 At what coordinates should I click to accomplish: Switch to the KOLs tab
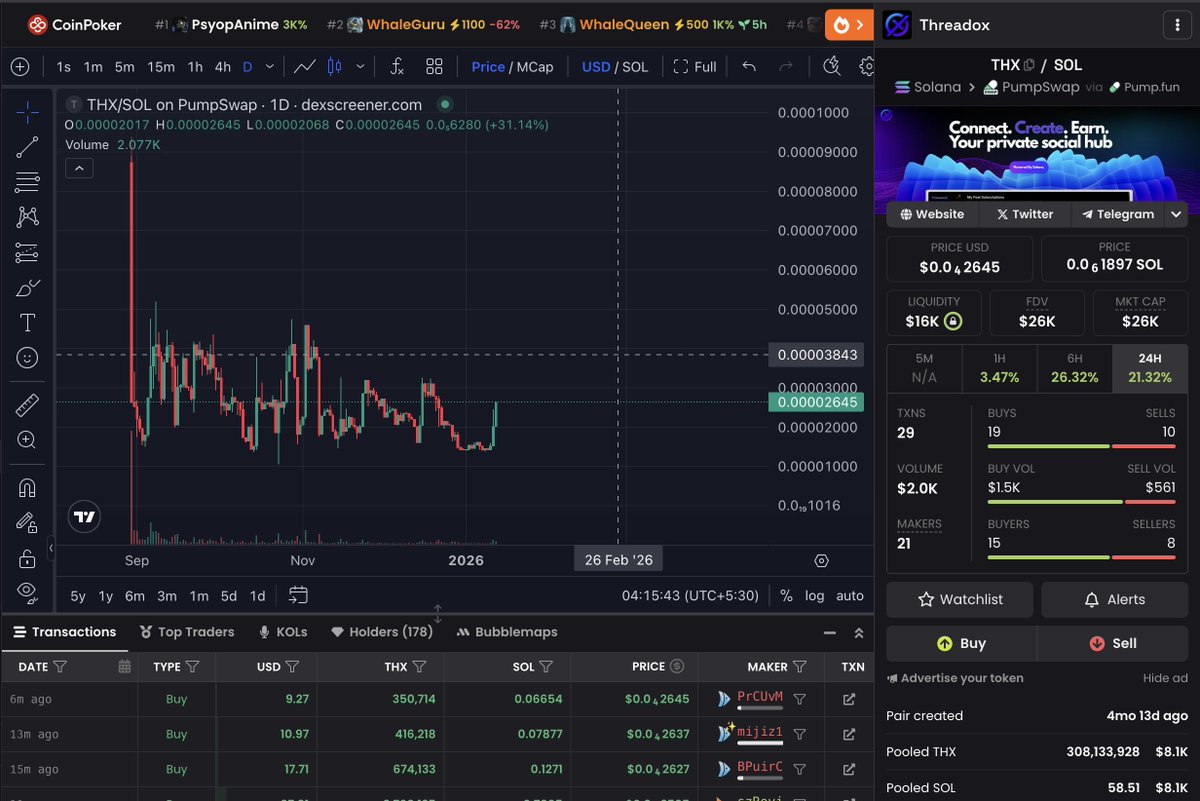click(283, 632)
